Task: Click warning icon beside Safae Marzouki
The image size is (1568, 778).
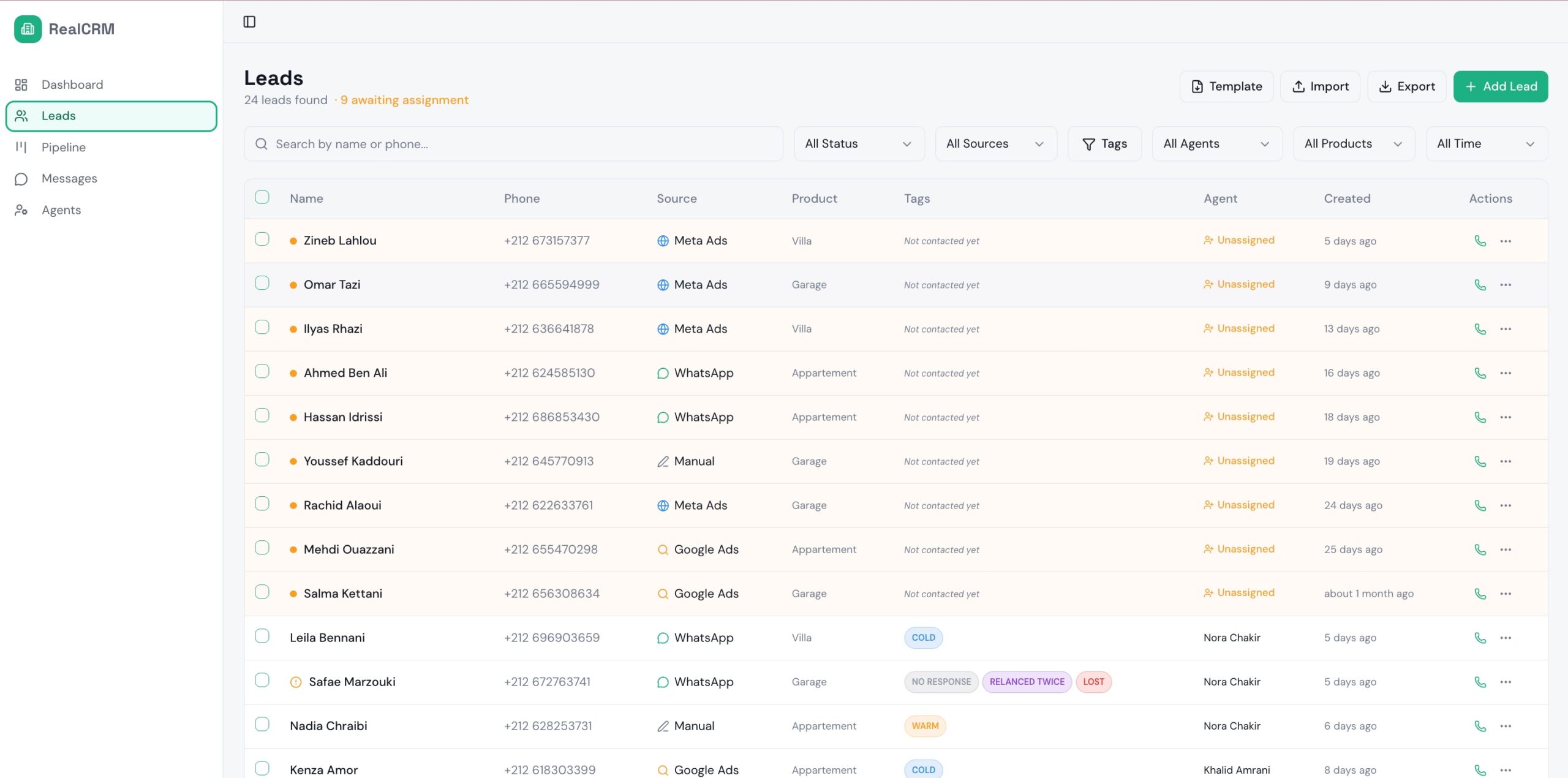Action: 296,682
